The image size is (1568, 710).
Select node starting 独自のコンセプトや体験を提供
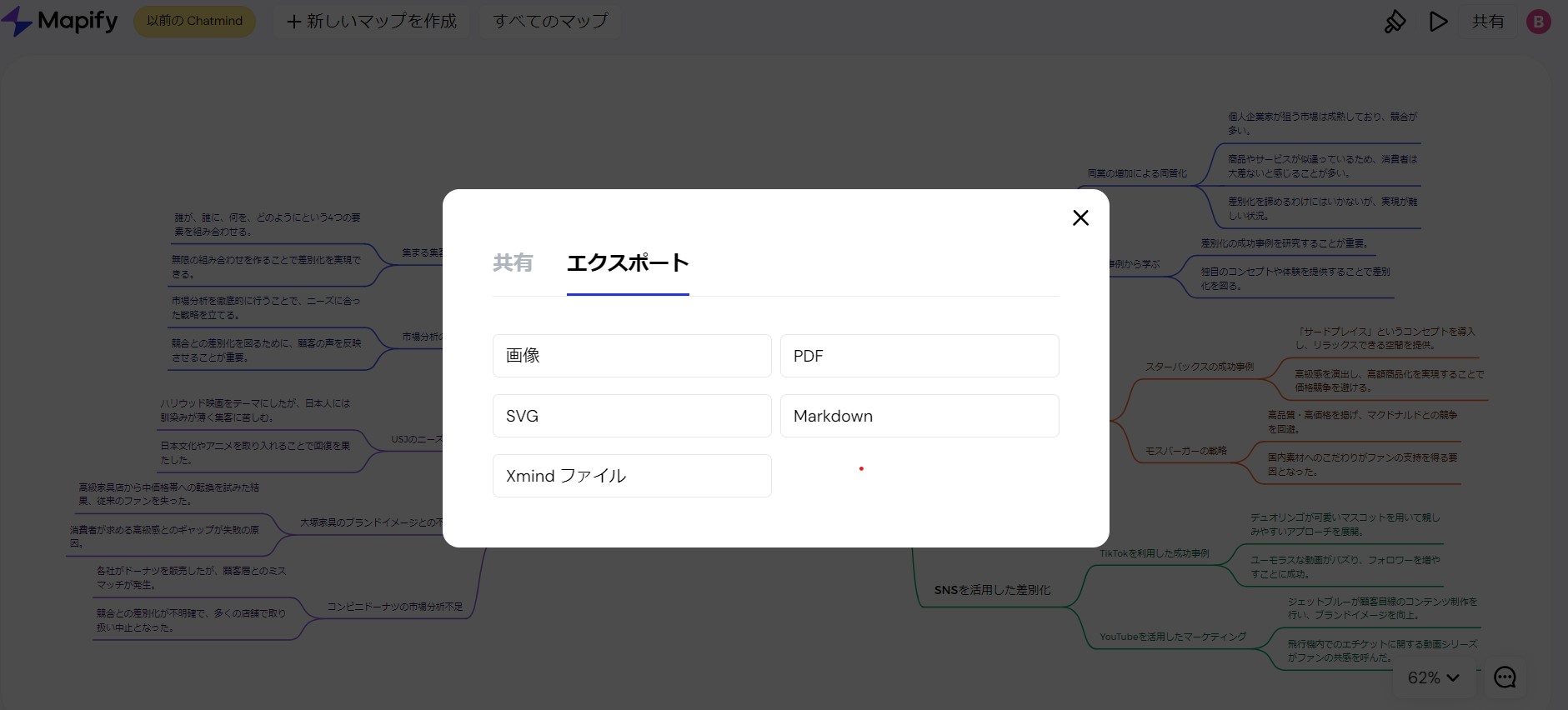[x=1295, y=278]
